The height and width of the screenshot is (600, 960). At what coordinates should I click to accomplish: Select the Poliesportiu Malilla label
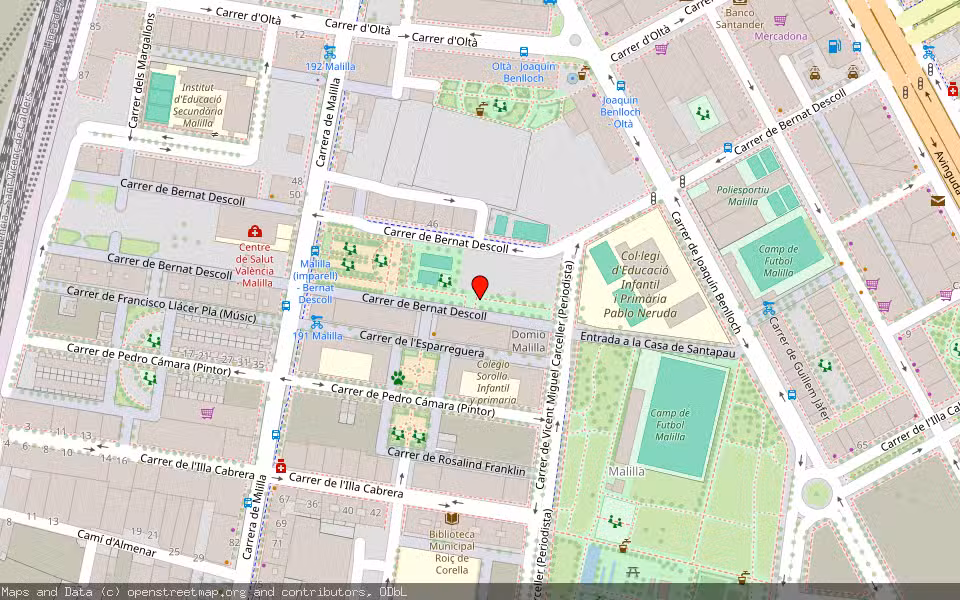click(x=743, y=195)
